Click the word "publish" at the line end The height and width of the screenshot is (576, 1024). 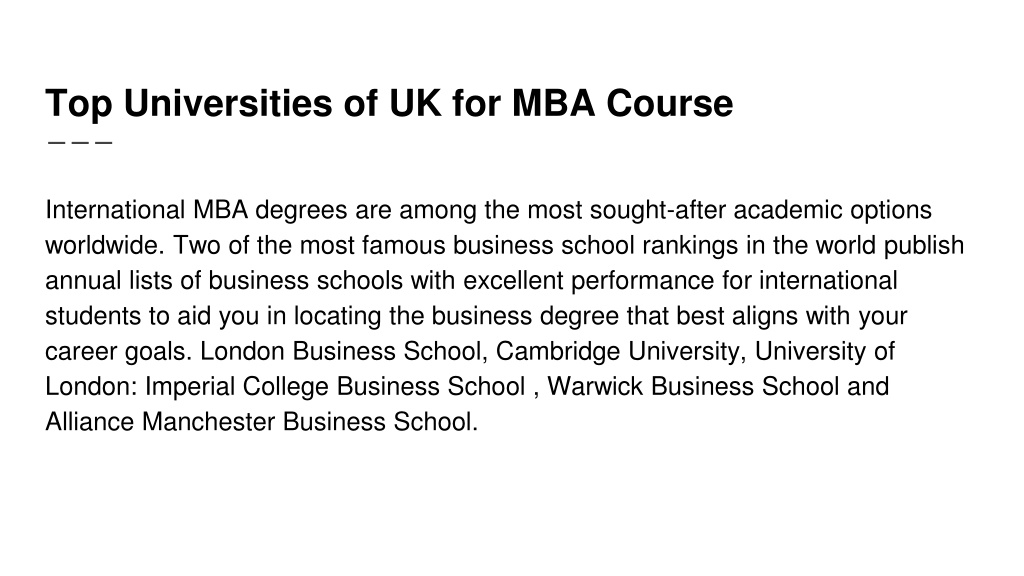[x=924, y=246]
